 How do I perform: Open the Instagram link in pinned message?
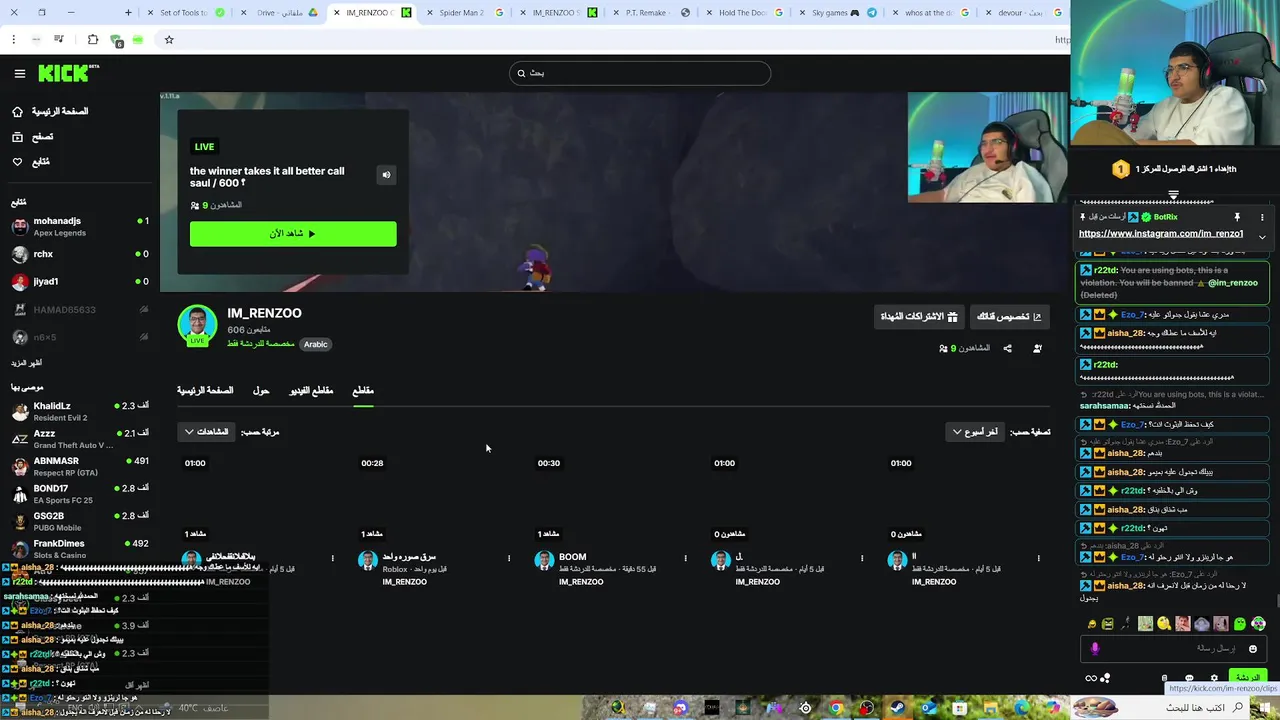tap(1160, 234)
